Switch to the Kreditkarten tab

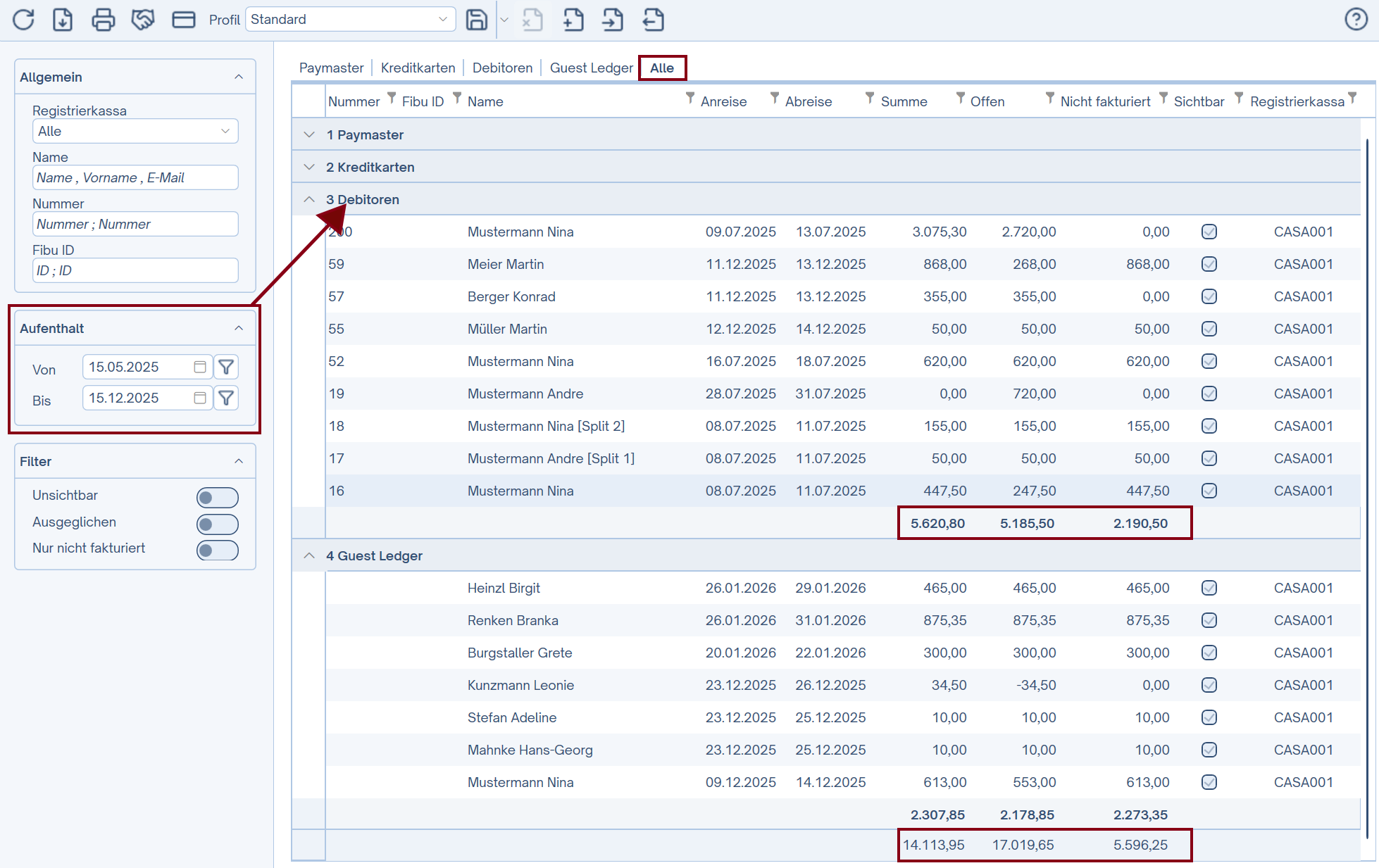click(x=418, y=68)
